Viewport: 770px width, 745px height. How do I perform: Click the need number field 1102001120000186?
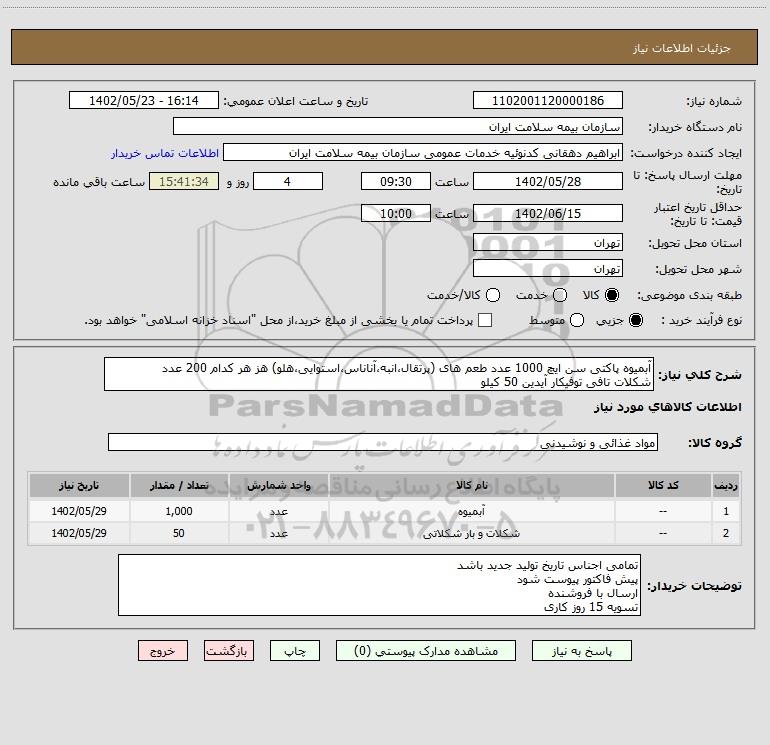coord(548,100)
